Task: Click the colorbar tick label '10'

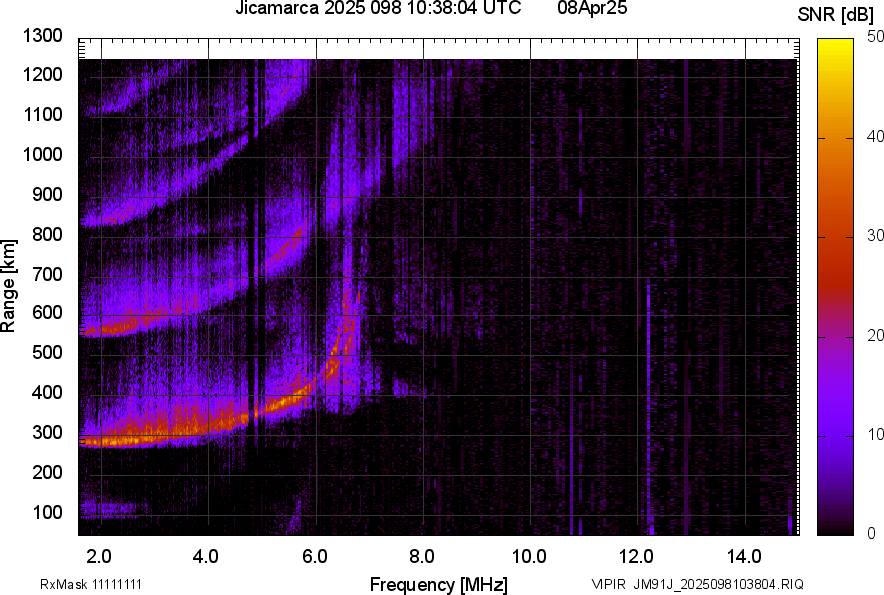Action: (875, 434)
